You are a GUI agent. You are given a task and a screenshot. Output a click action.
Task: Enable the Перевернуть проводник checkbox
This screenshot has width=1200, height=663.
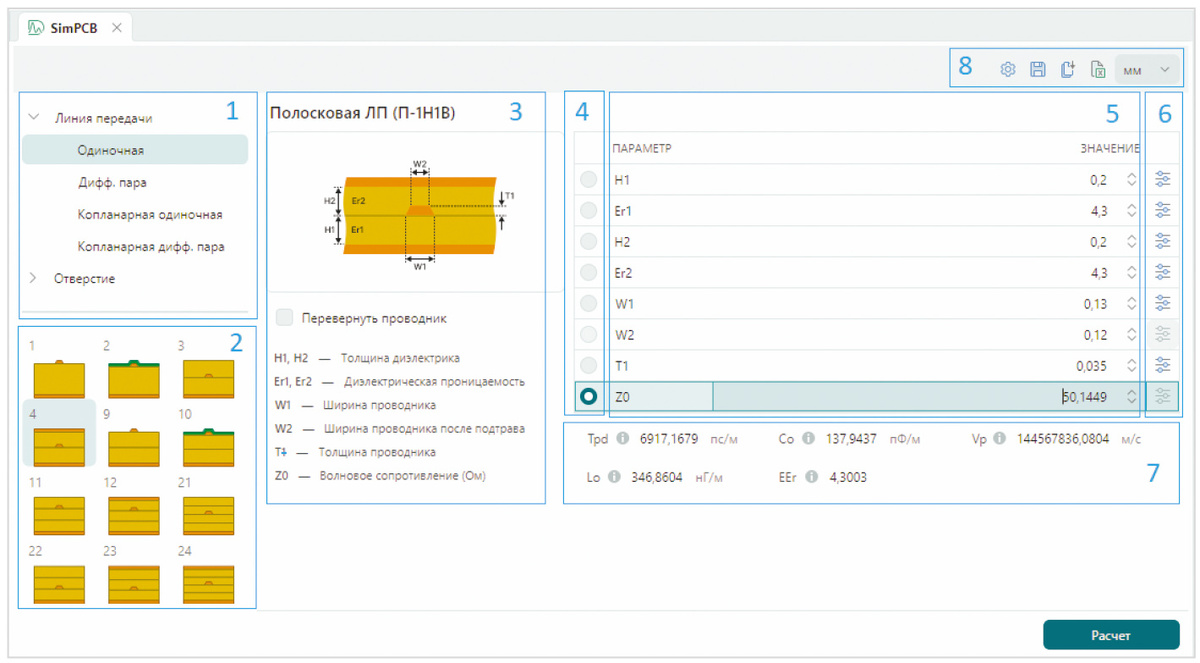285,318
